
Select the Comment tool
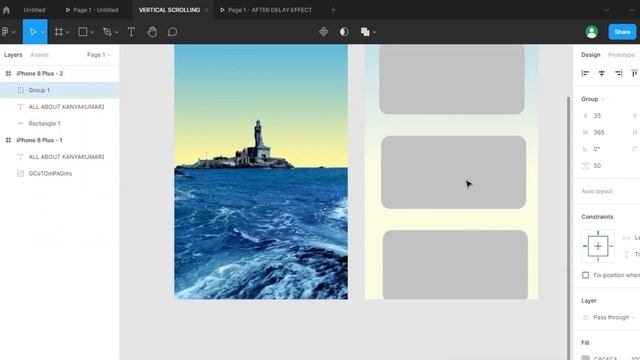click(x=172, y=32)
